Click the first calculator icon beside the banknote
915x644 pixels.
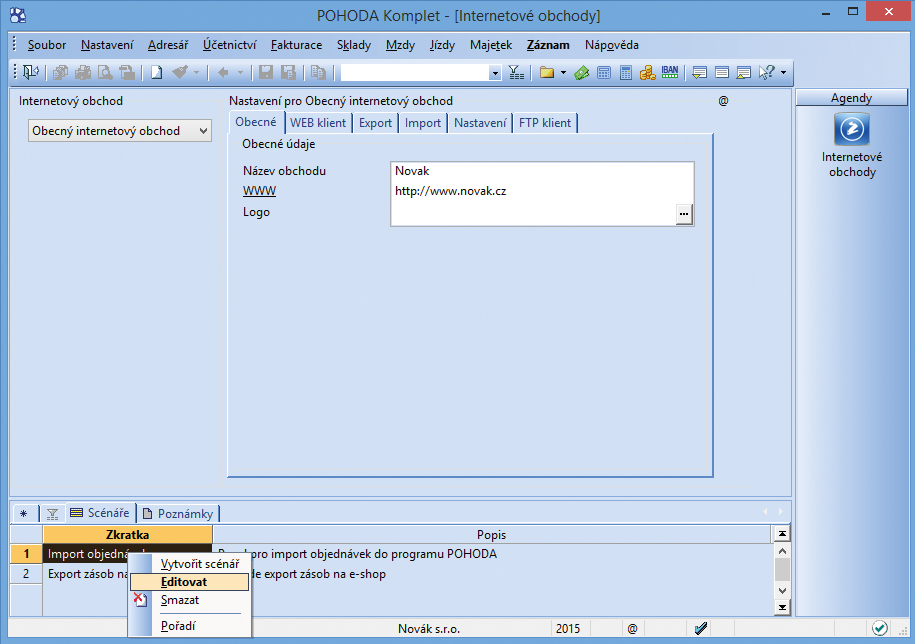pyautogui.click(x=604, y=72)
